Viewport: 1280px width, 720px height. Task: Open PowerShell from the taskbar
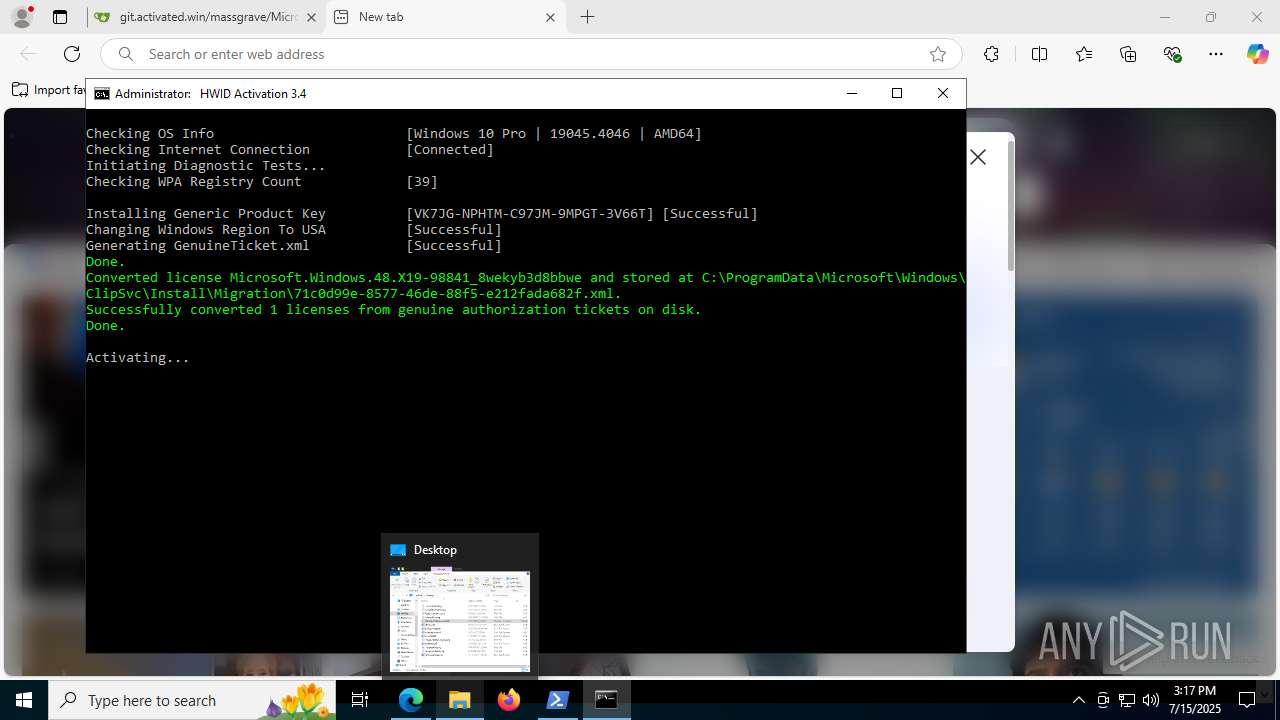point(558,700)
